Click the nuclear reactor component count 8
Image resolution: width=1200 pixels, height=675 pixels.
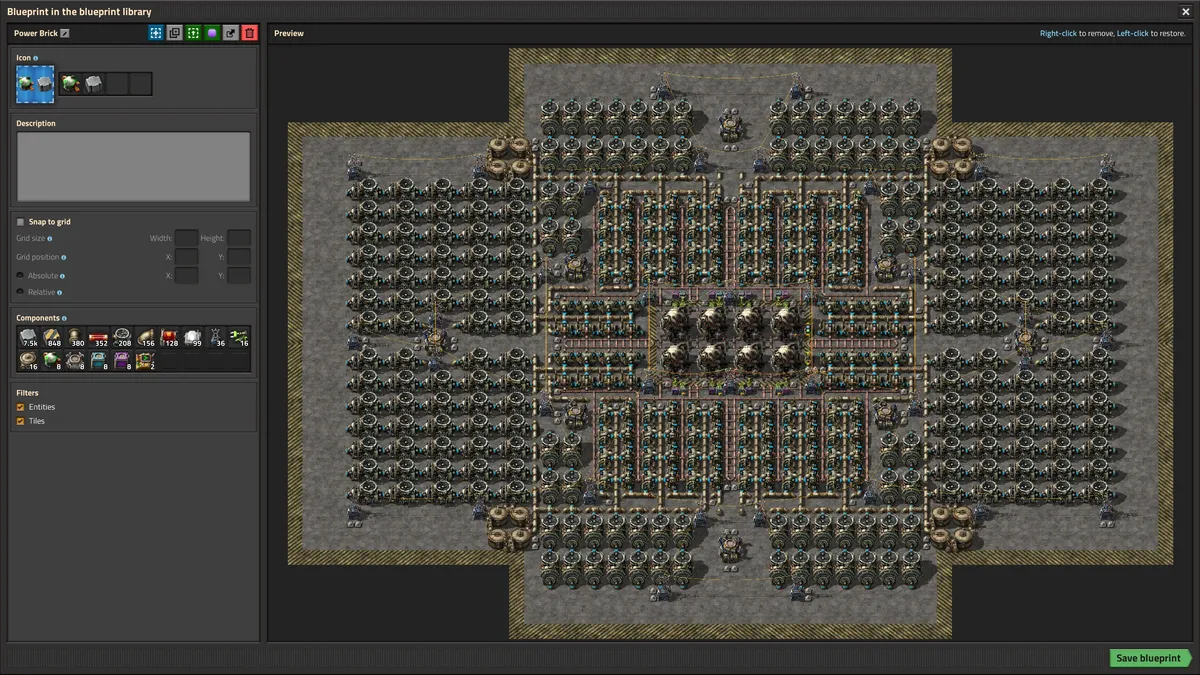coord(52,360)
